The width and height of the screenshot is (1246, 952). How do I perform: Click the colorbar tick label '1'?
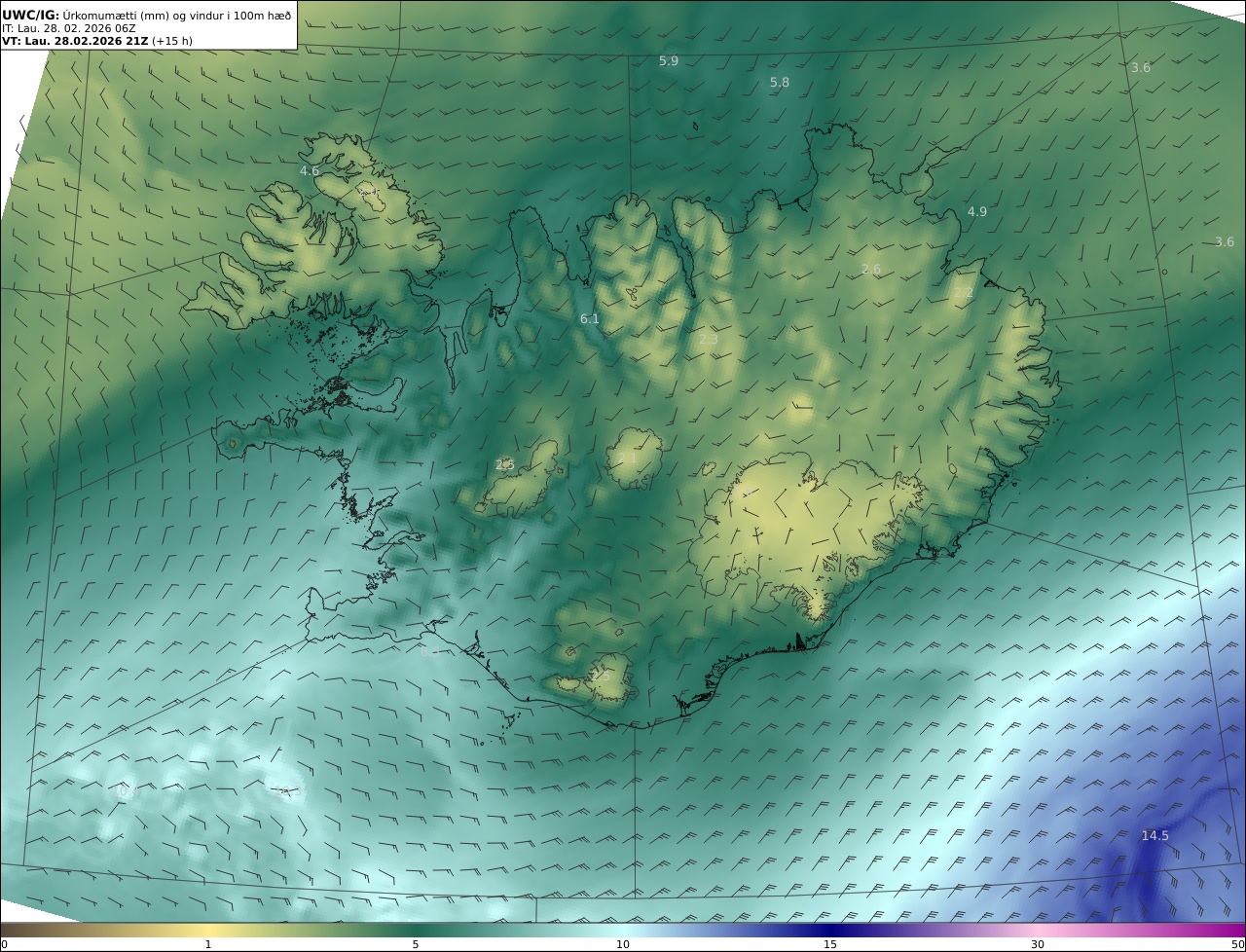208,944
